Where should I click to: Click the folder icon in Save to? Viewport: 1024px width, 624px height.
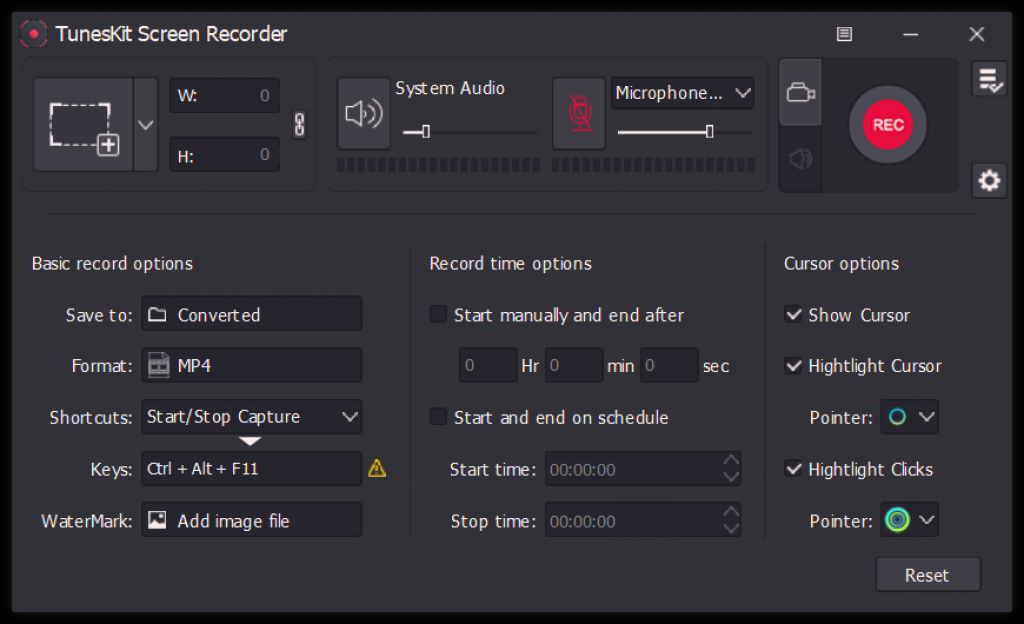click(157, 315)
